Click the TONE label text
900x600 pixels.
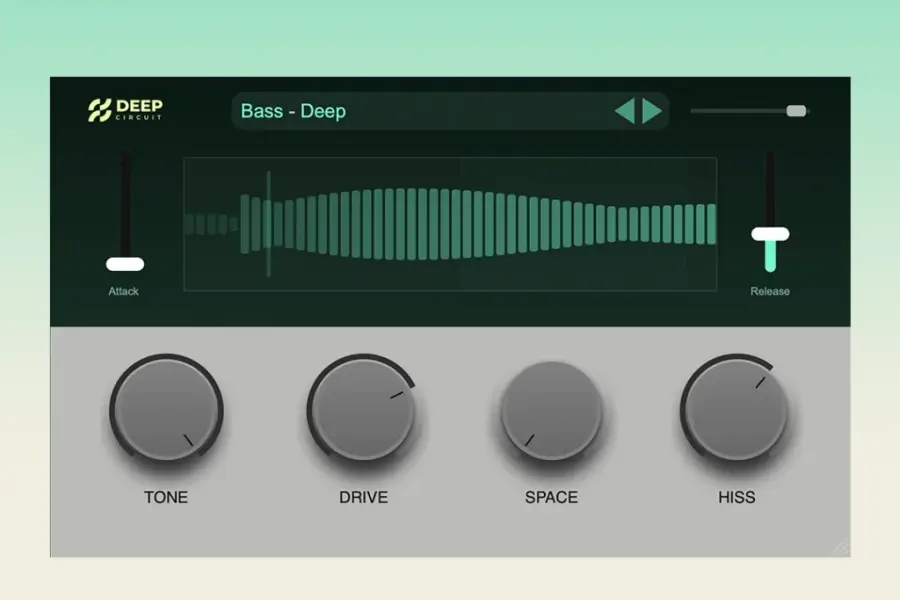coord(166,497)
